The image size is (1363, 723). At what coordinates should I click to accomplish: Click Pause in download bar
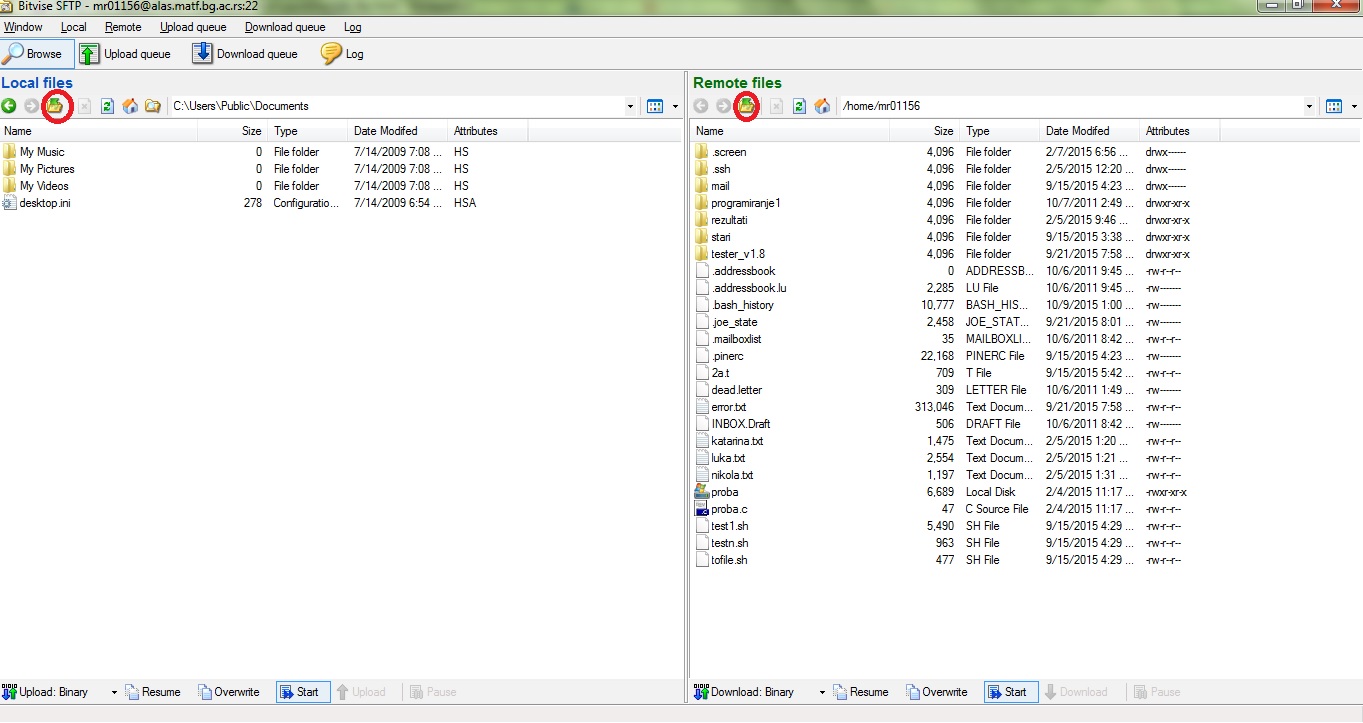tap(1156, 692)
